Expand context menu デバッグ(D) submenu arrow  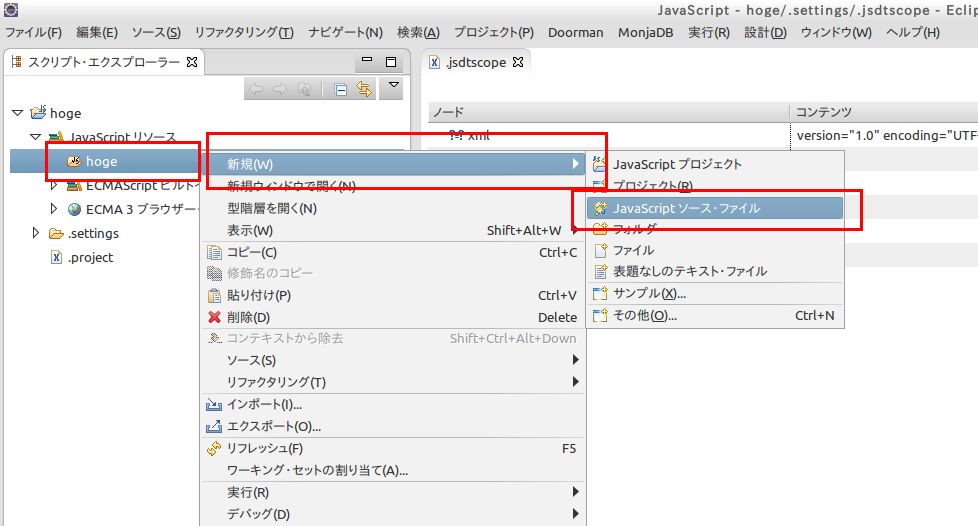click(575, 514)
